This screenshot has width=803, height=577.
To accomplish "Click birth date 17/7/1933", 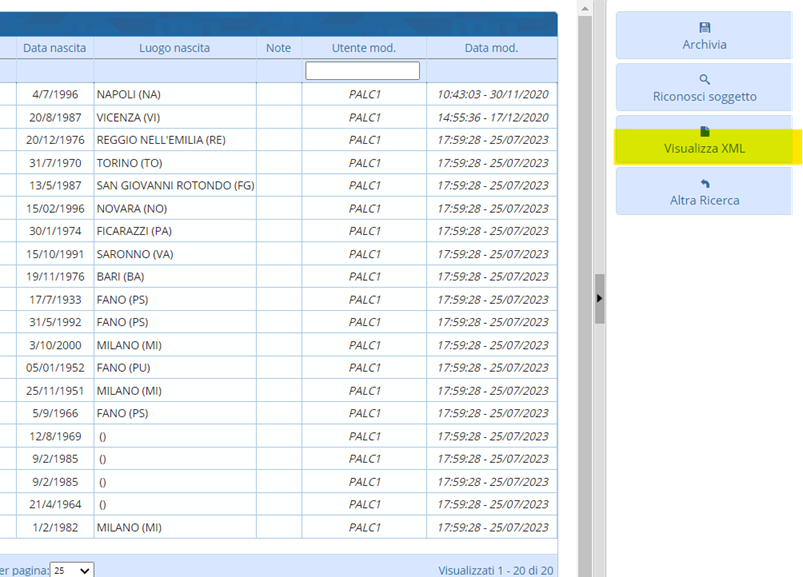I will (55, 300).
